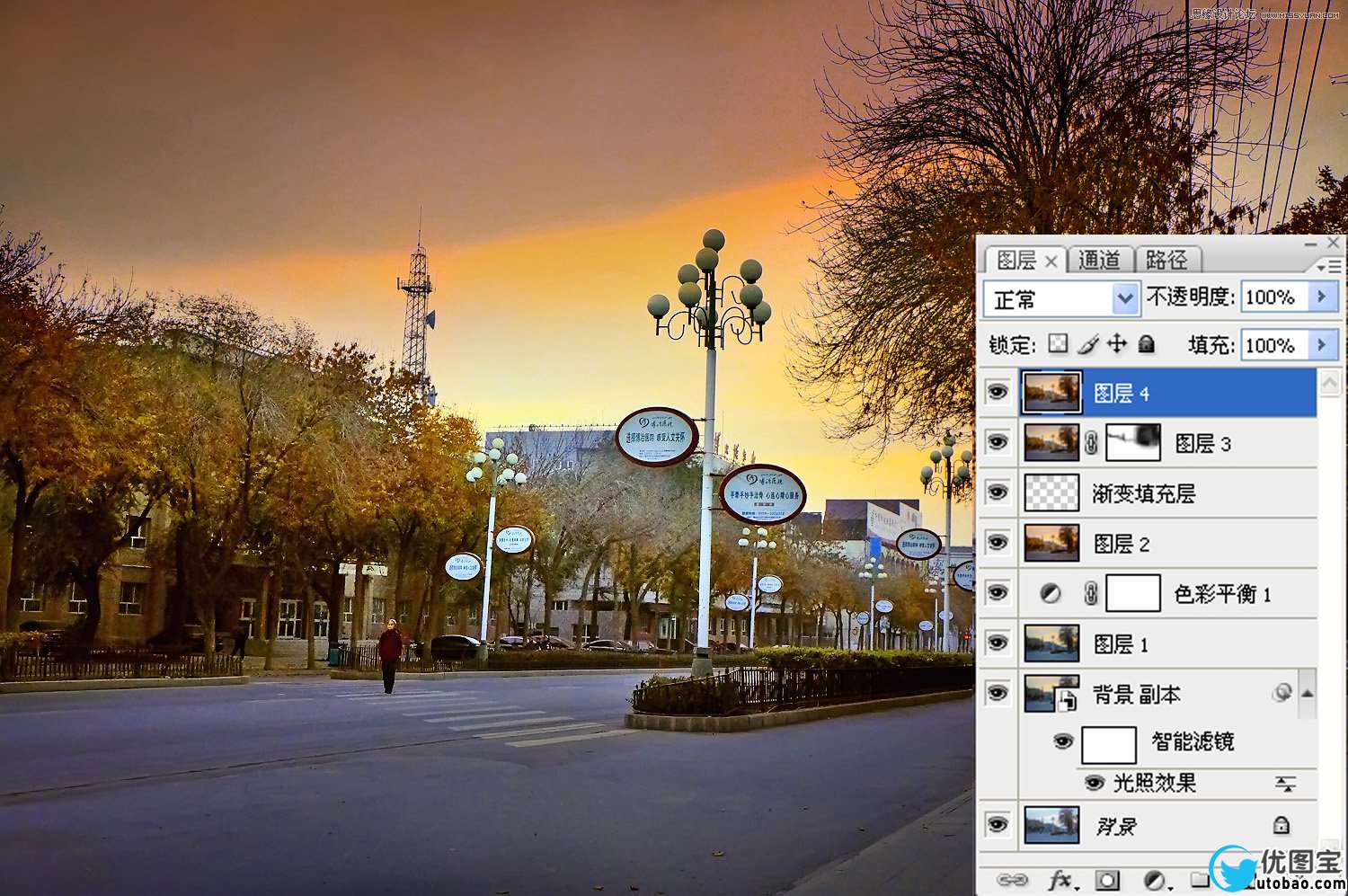Select the 背景 layer thumbnail
The image size is (1348, 896).
click(x=1051, y=824)
